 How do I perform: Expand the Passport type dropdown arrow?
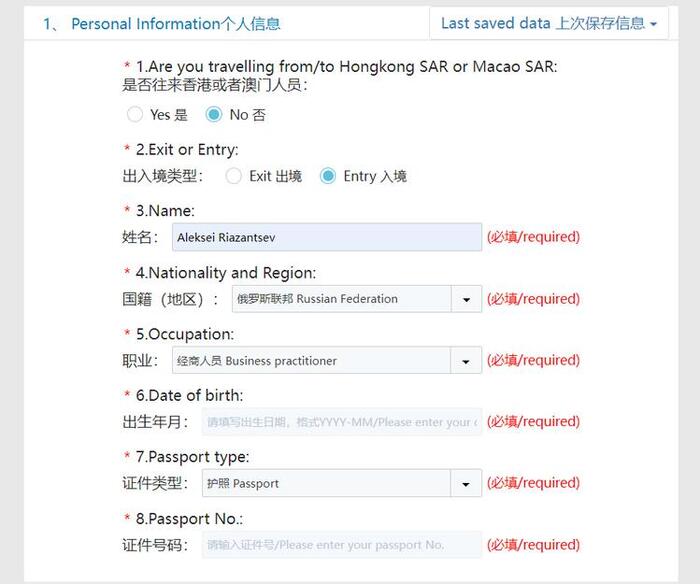pos(466,484)
